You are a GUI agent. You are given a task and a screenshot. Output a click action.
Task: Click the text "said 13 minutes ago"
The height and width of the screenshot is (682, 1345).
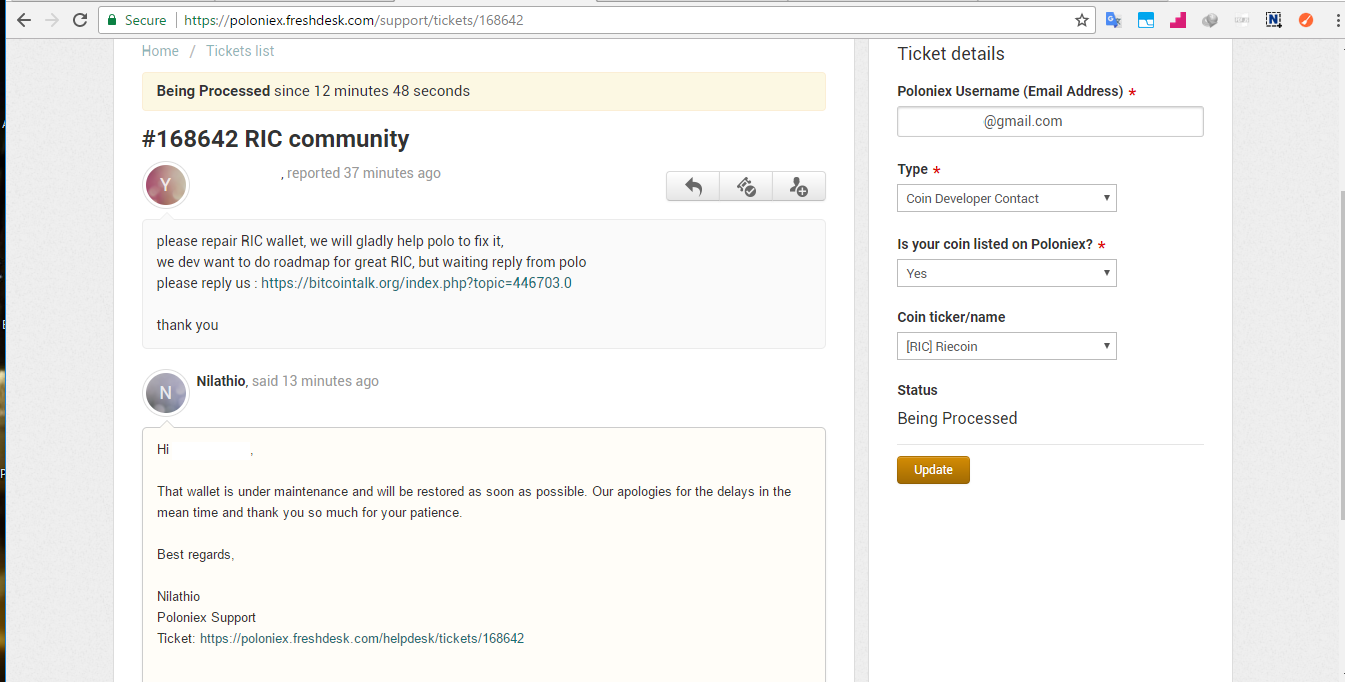pyautogui.click(x=315, y=381)
